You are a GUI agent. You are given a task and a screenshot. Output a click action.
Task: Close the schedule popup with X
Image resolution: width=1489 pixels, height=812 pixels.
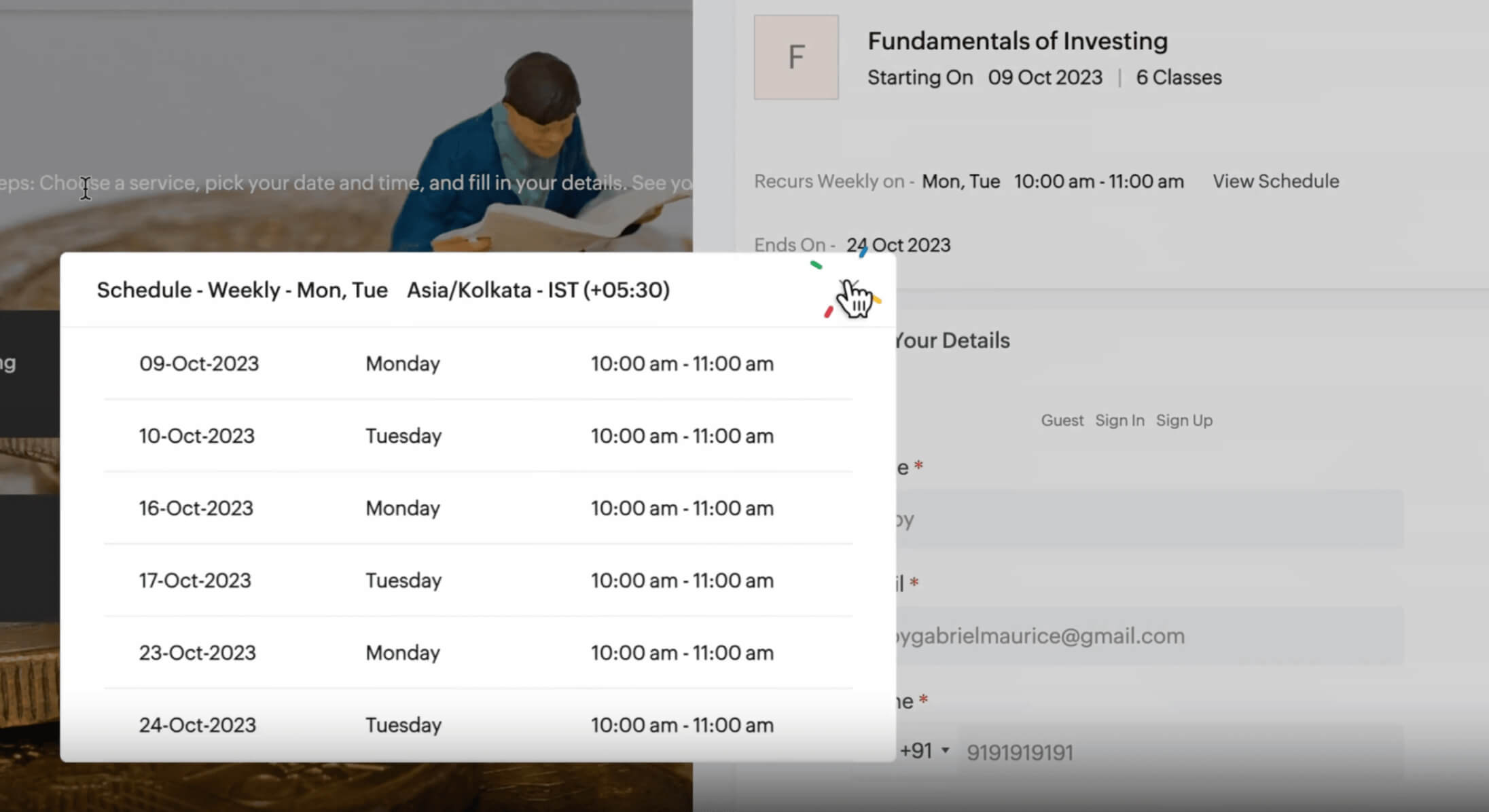point(848,289)
